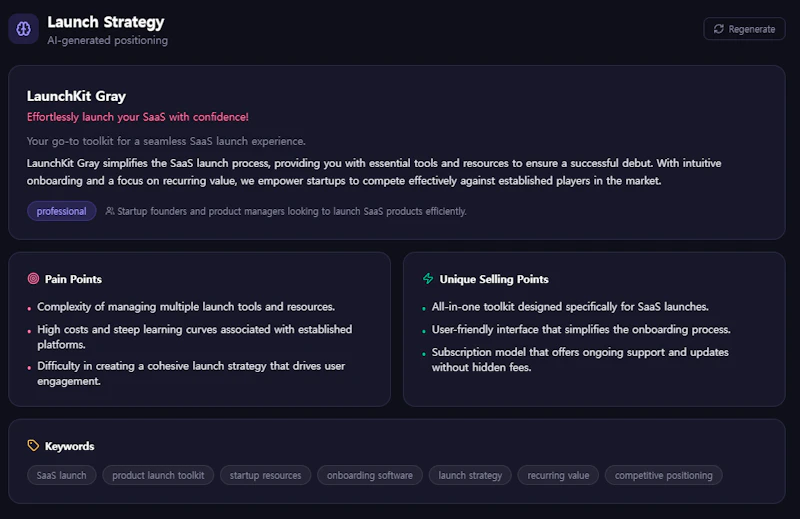Click 'High costs and steep learning curves' bullet
The width and height of the screenshot is (800, 519).
click(194, 337)
